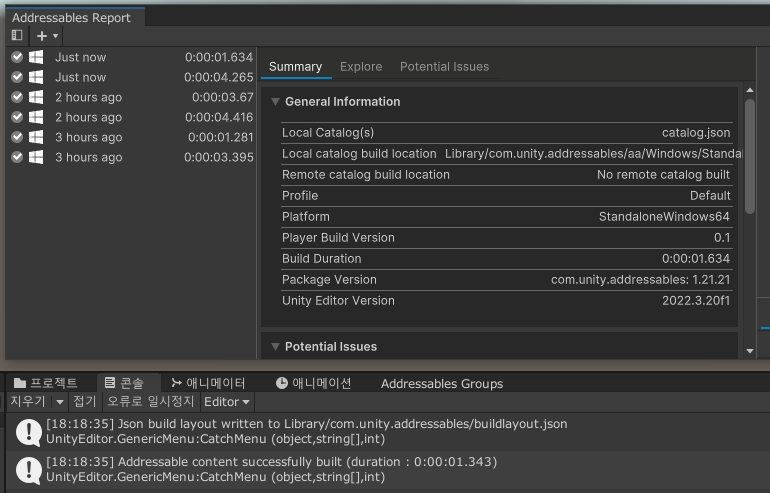The width and height of the screenshot is (770, 493).
Task: Click success checkmark of the 0:00:04.265 build
Action: [x=17, y=77]
